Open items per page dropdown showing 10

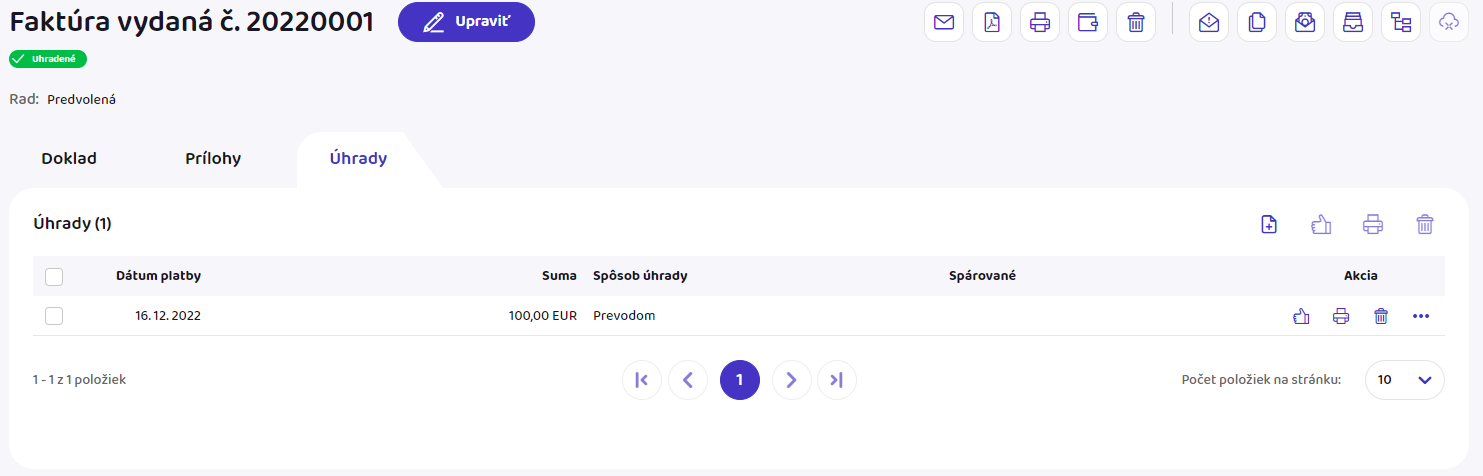1404,380
